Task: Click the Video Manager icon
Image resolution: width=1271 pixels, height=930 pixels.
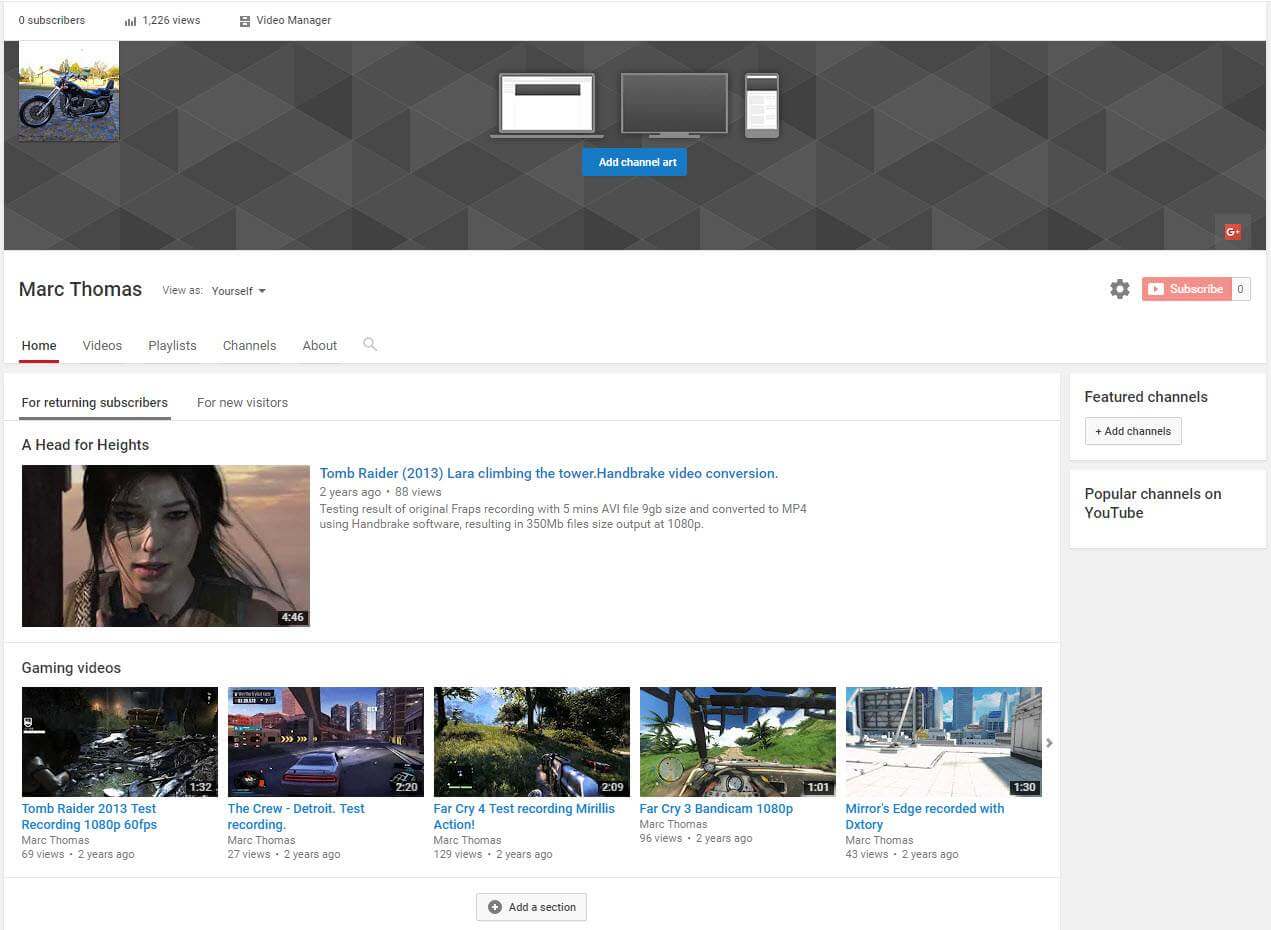Action: pyautogui.click(x=244, y=21)
